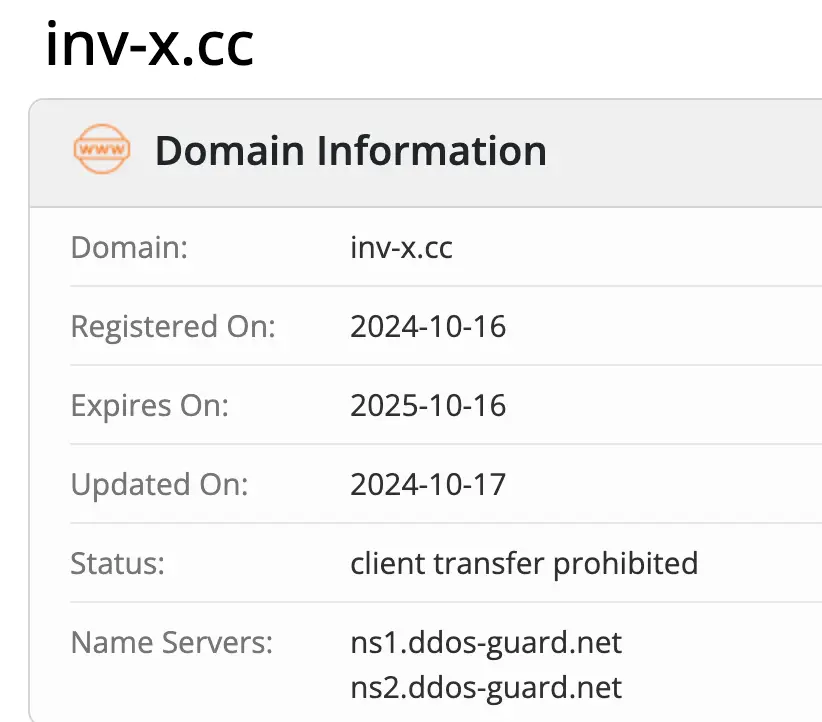
Task: Click the large inv-x.cc page title
Action: [149, 46]
